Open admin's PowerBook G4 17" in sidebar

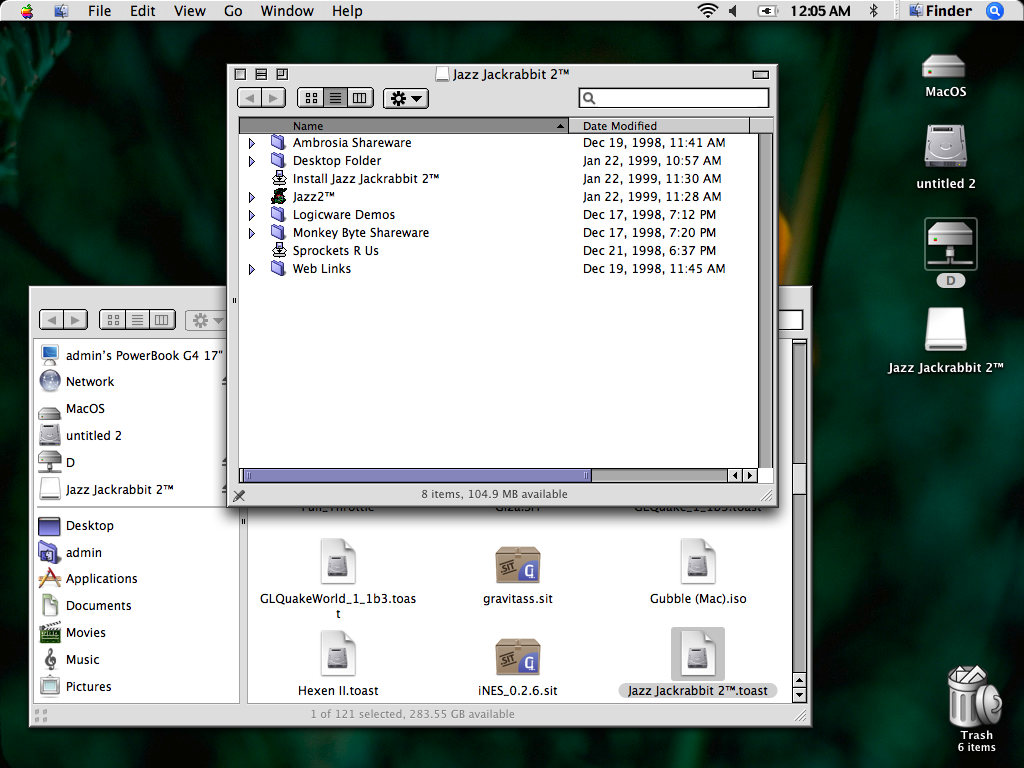click(x=131, y=355)
